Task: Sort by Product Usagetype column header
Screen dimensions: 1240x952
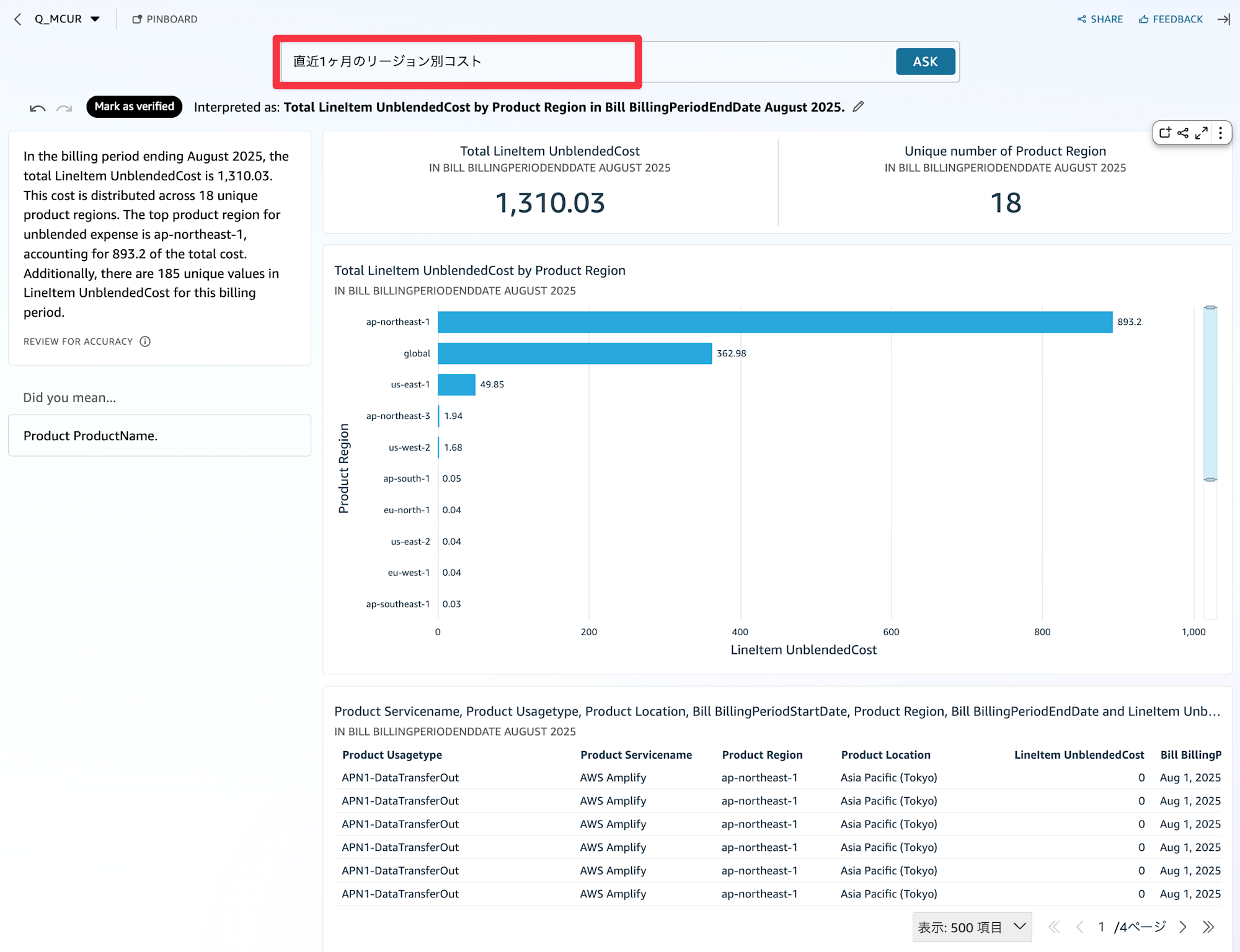Action: [x=392, y=755]
